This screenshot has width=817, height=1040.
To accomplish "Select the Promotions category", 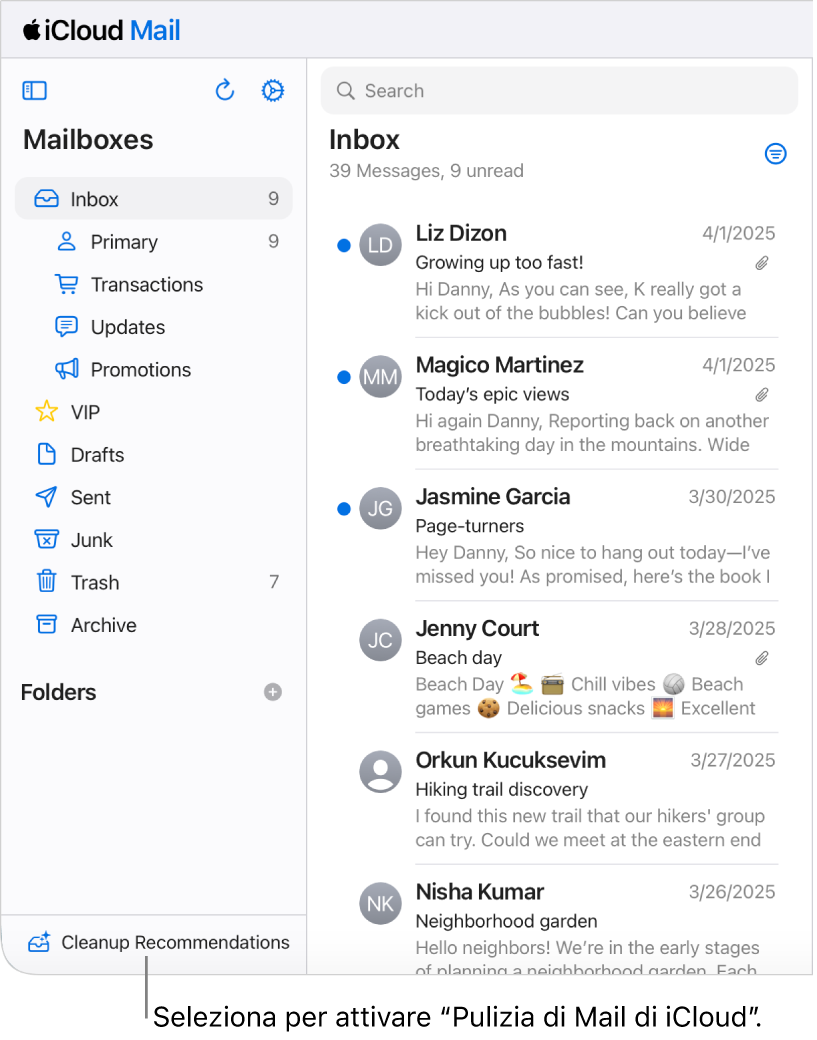I will pyautogui.click(x=141, y=369).
